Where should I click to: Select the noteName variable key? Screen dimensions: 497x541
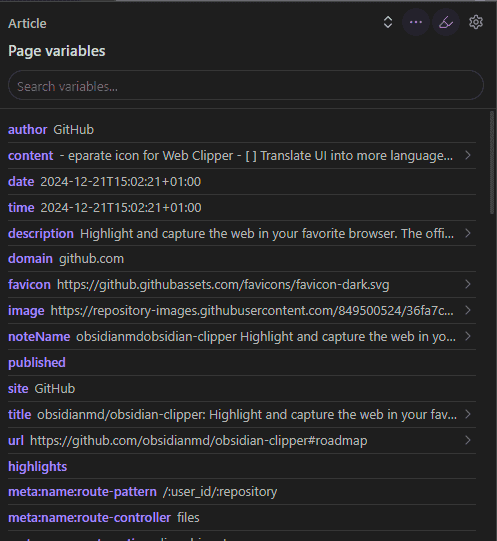39,336
